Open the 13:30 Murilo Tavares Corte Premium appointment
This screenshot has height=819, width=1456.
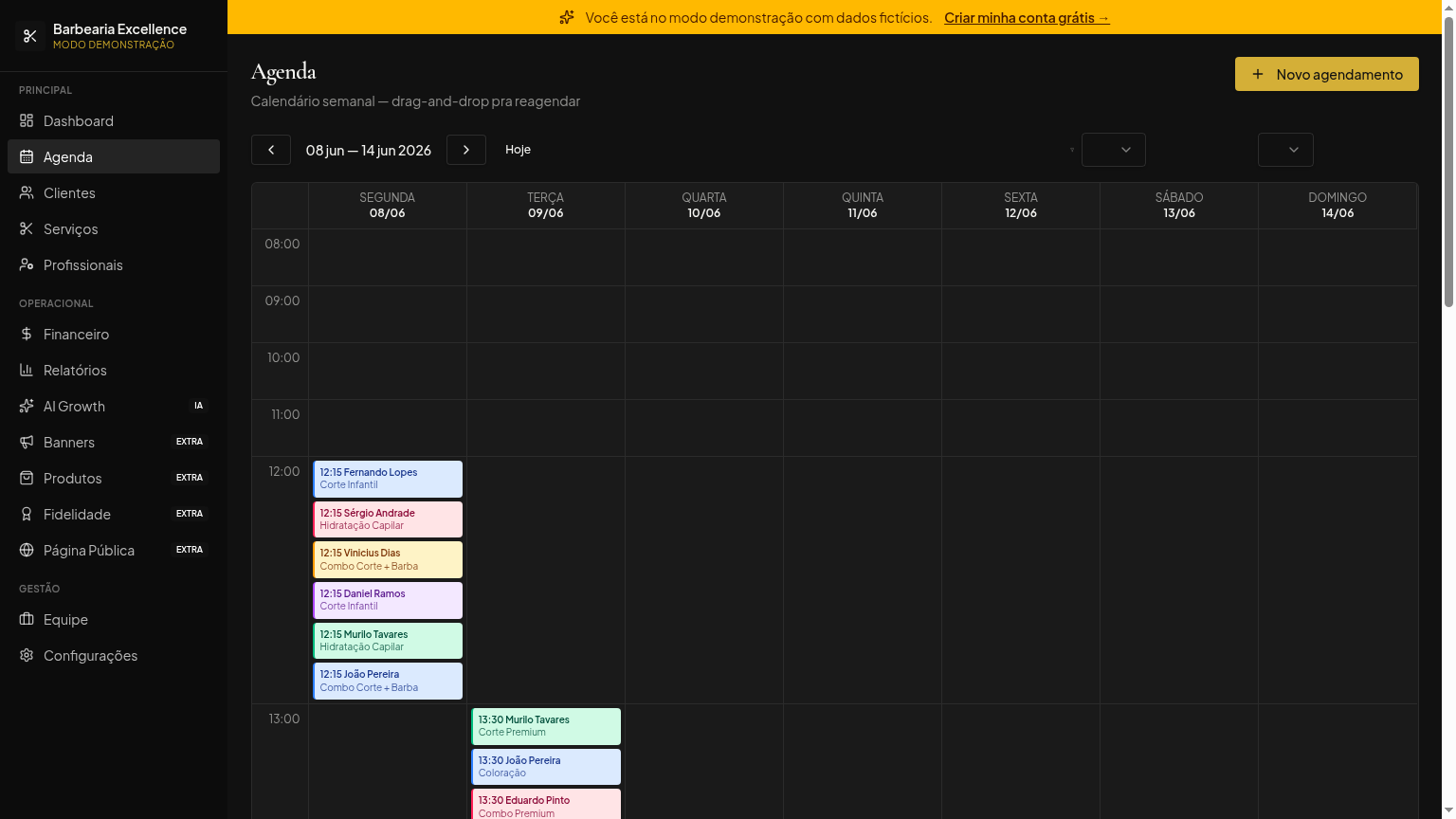coord(546,726)
